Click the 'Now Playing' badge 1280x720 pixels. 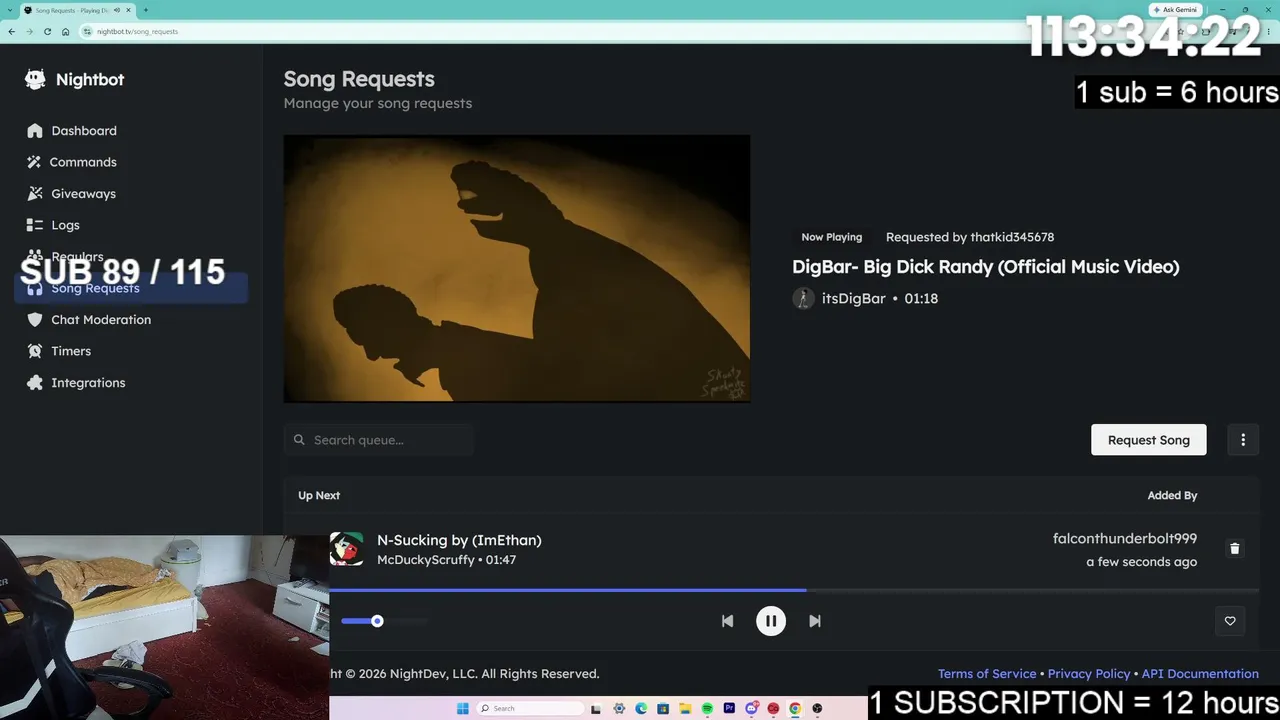point(831,237)
